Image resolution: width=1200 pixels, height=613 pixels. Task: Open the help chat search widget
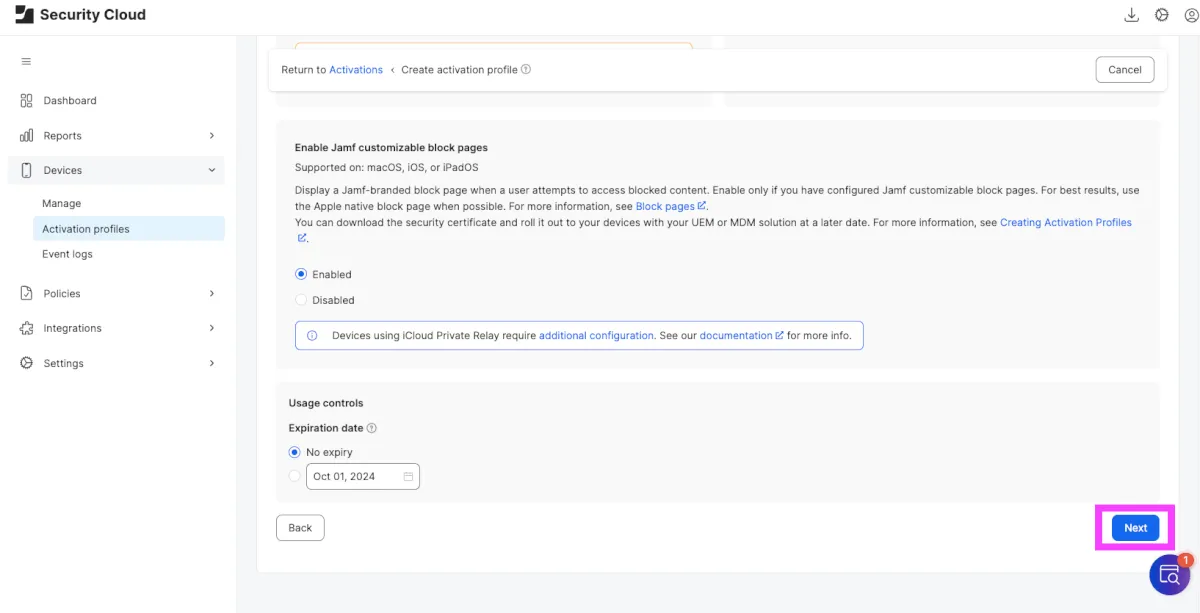coord(1169,575)
